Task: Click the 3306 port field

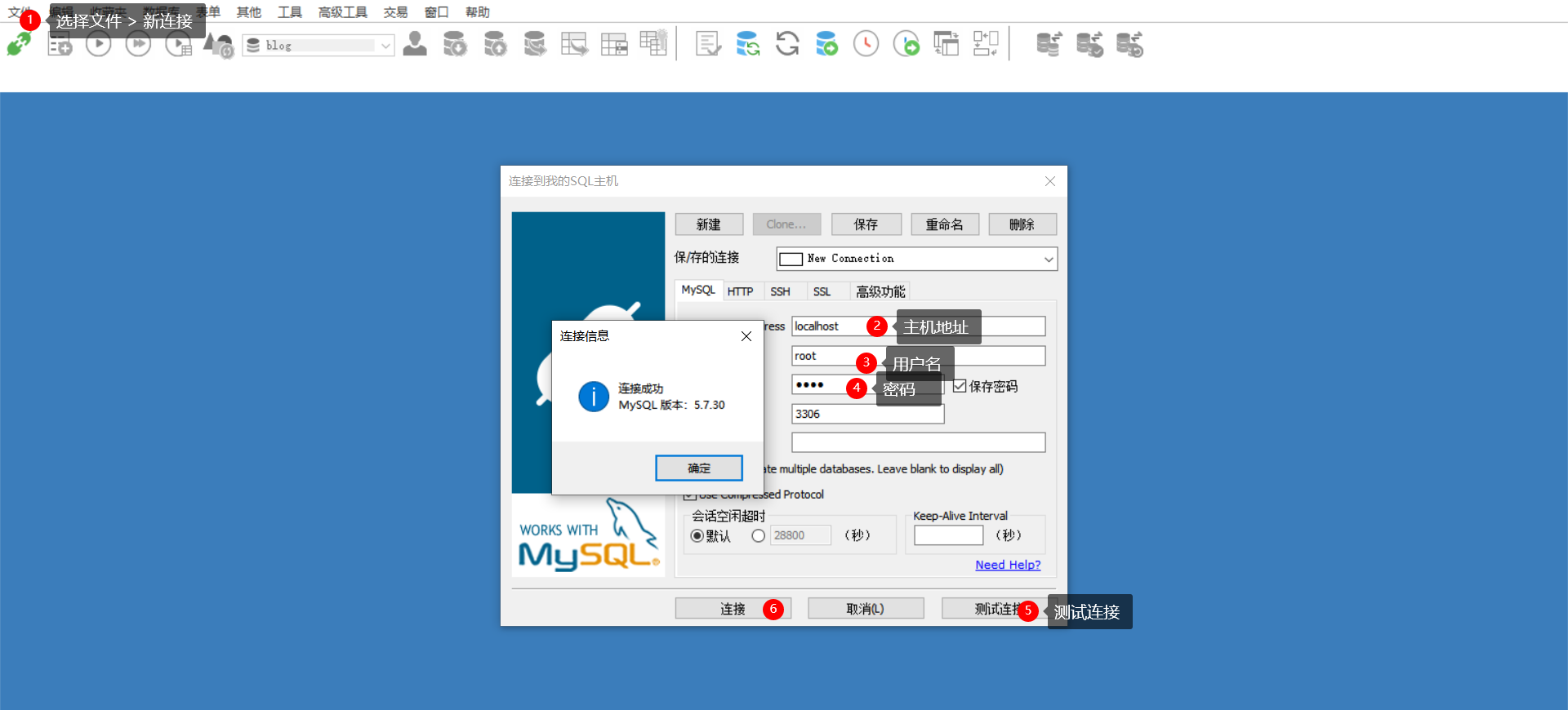Action: 867,414
